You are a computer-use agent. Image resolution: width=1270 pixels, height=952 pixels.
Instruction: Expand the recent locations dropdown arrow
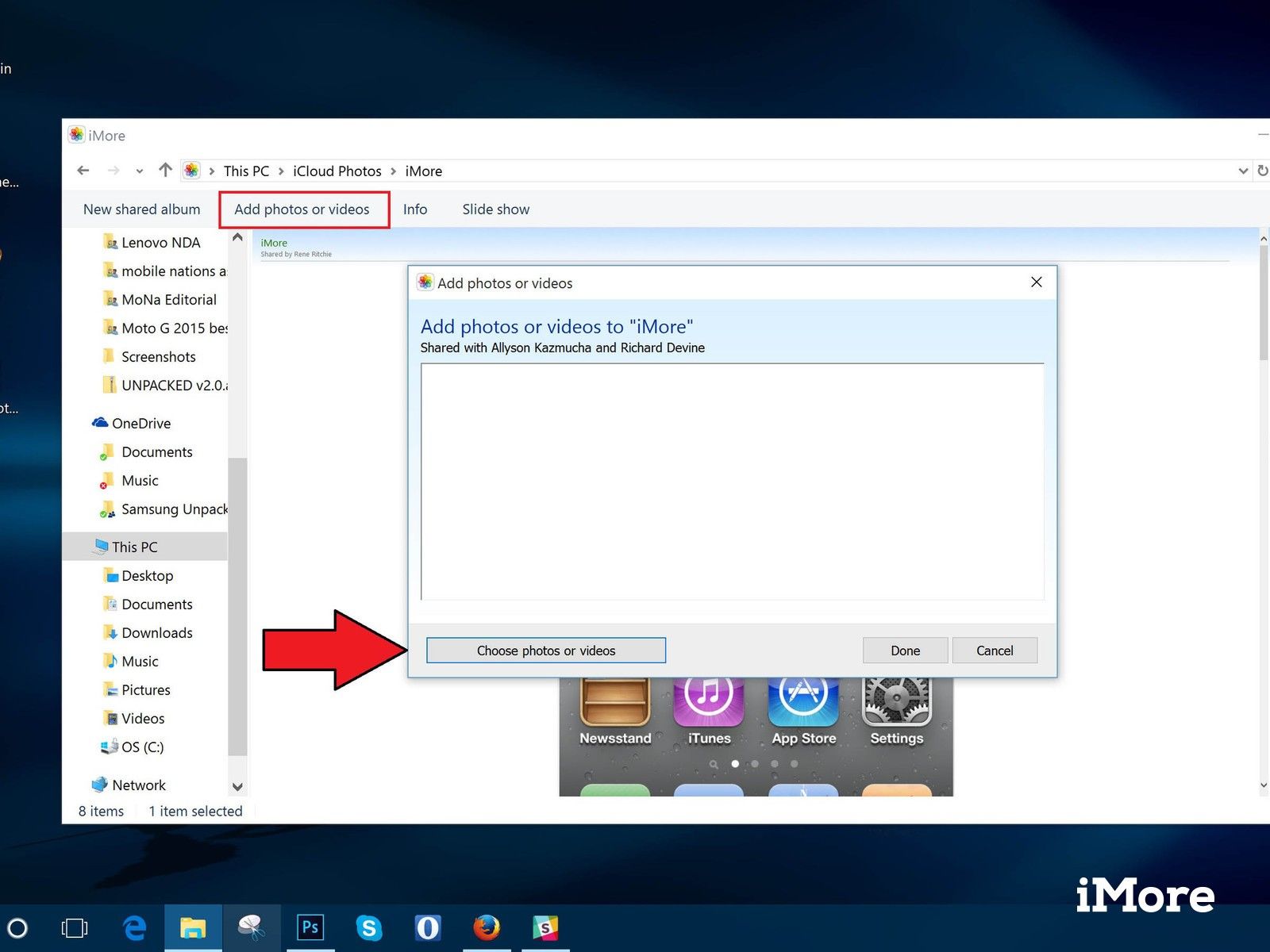[x=140, y=171]
